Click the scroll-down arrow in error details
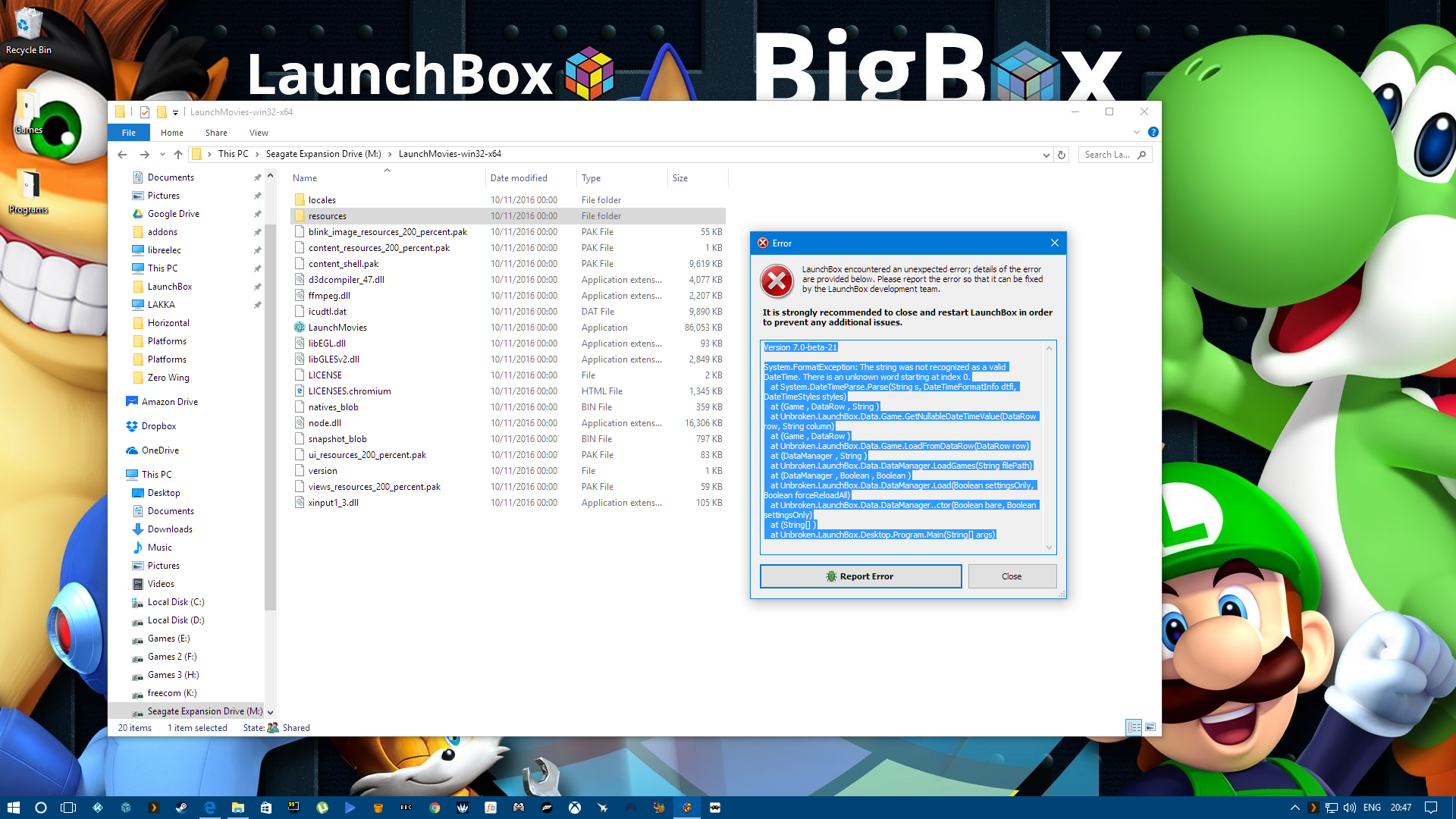 [x=1050, y=548]
